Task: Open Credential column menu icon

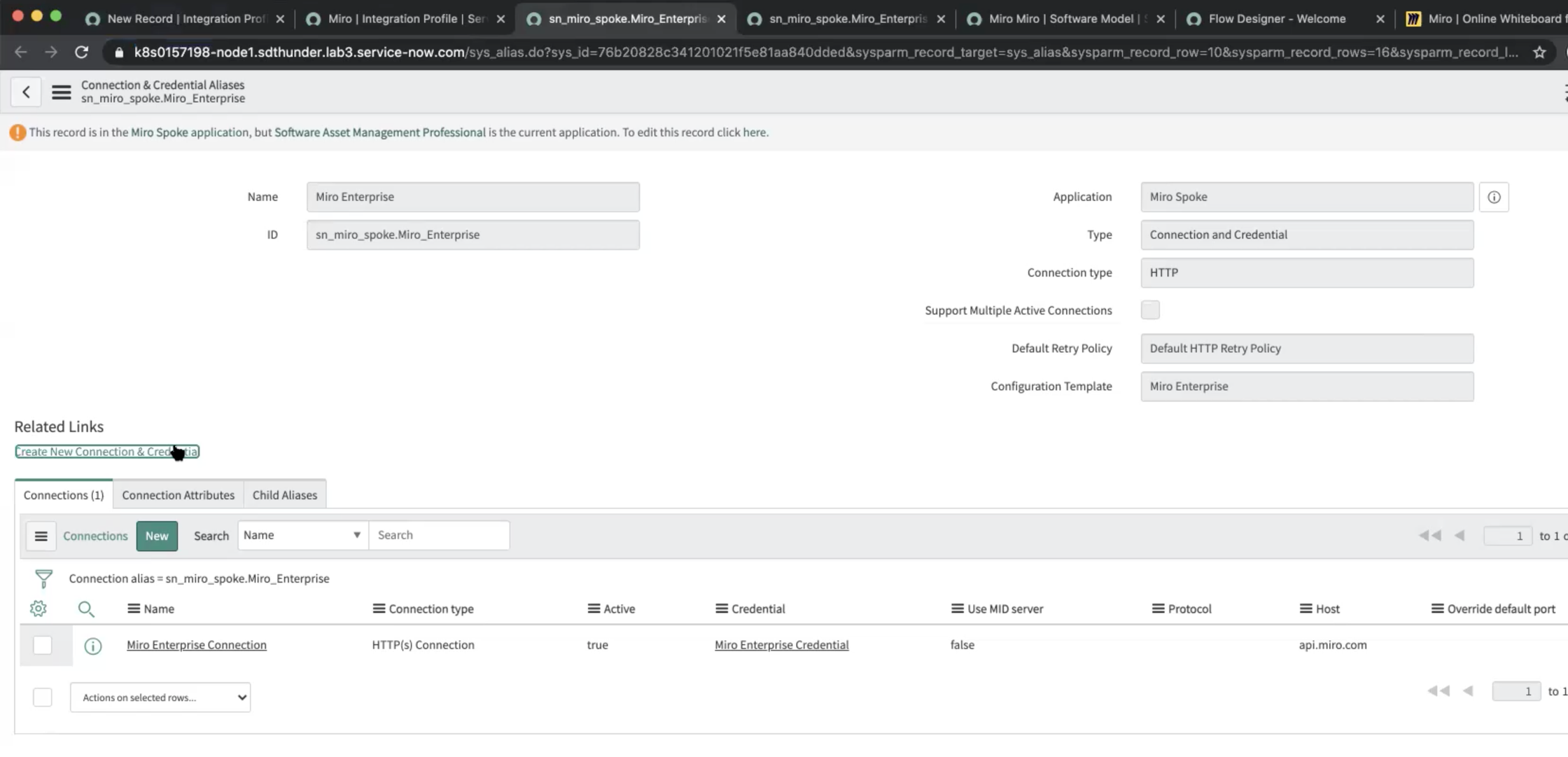Action: click(722, 609)
